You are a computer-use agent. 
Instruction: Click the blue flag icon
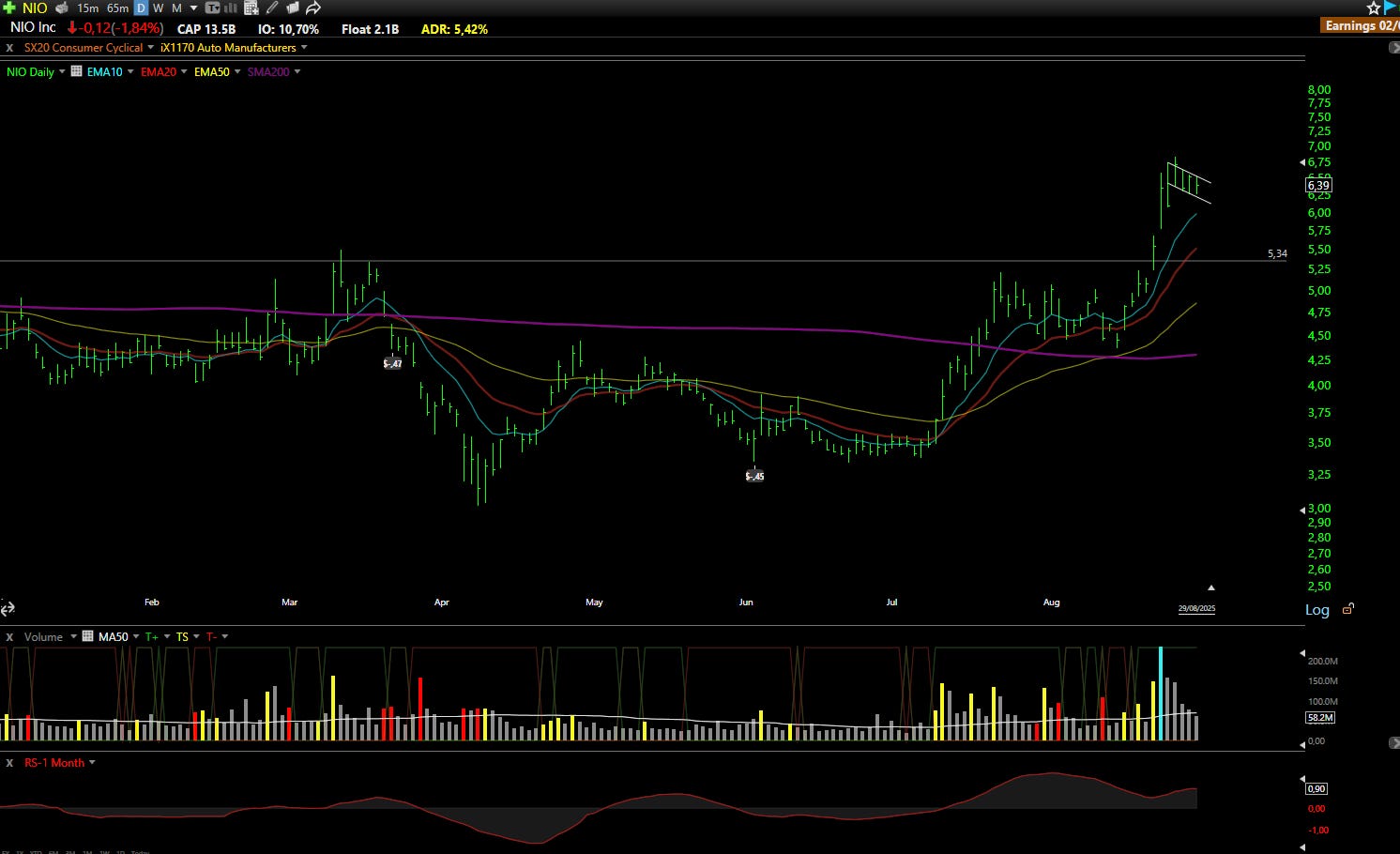pyautogui.click(x=1391, y=8)
